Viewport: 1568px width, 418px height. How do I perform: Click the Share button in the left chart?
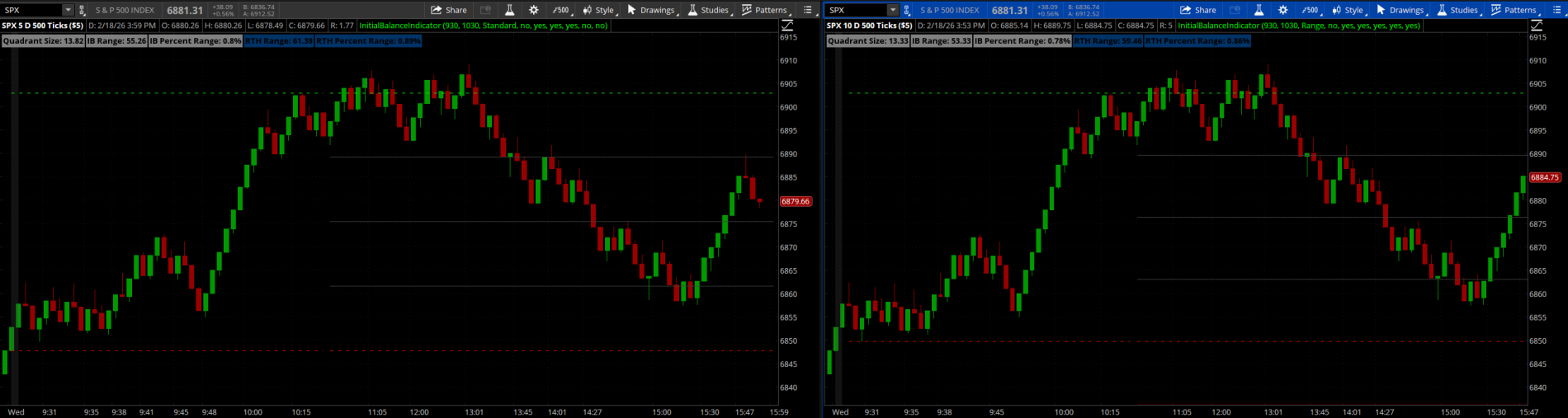coord(449,10)
